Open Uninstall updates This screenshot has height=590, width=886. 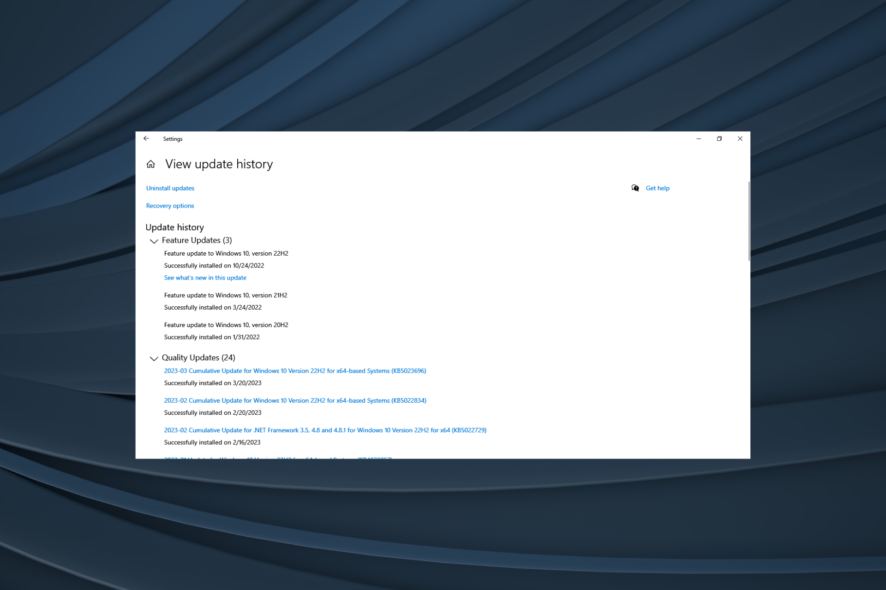coord(170,188)
